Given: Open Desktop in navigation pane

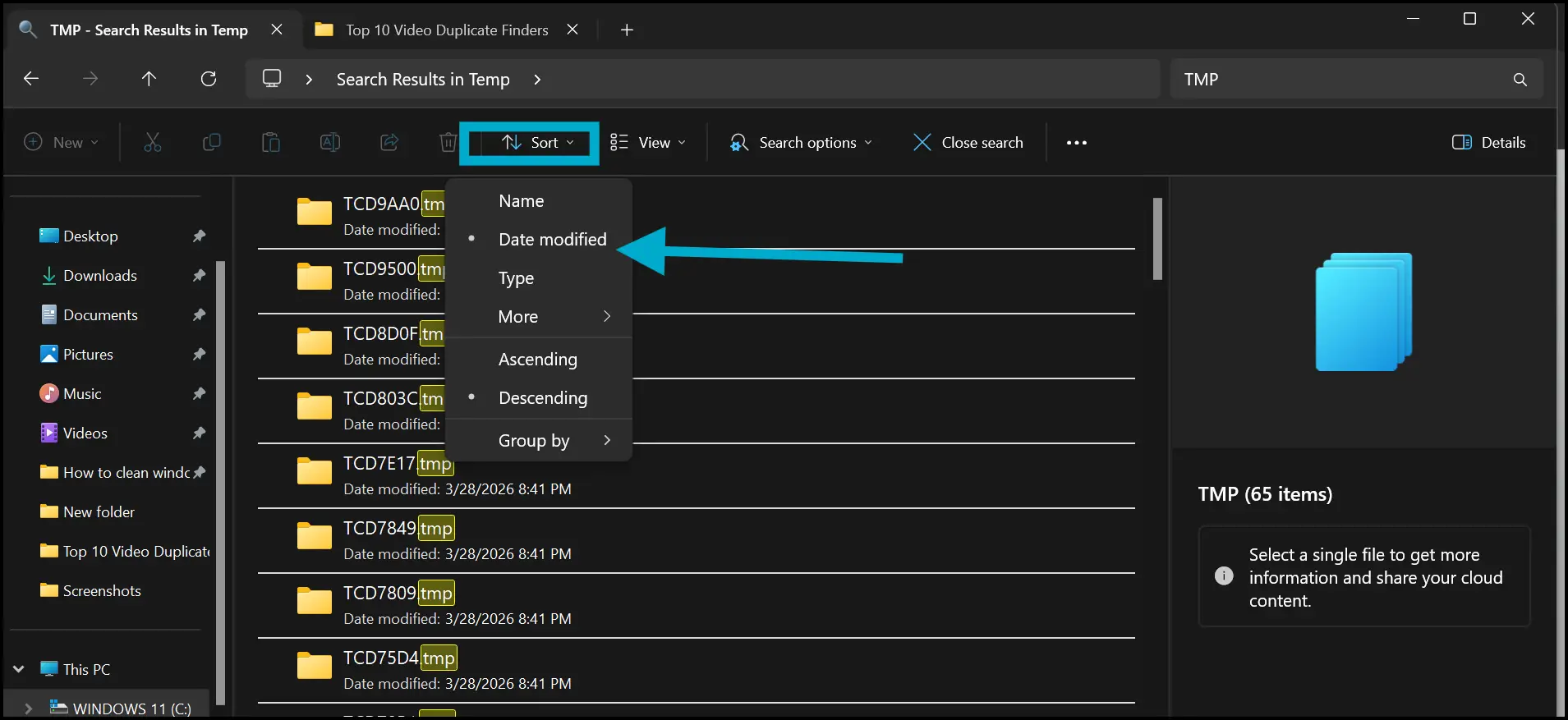Looking at the screenshot, I should click(90, 236).
